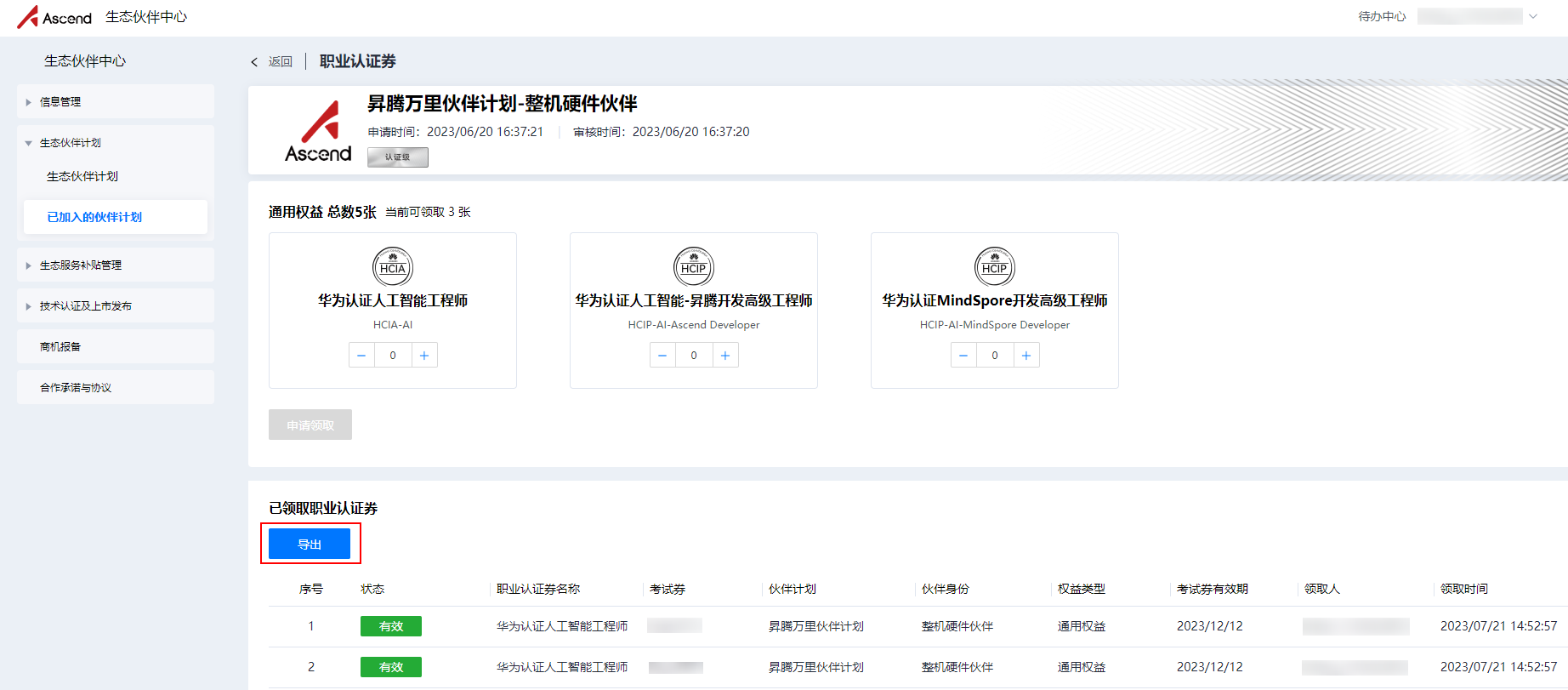Increase HCIP-AI-Ascend Developer quantity
Viewport: 1568px width, 690px height.
(x=725, y=356)
